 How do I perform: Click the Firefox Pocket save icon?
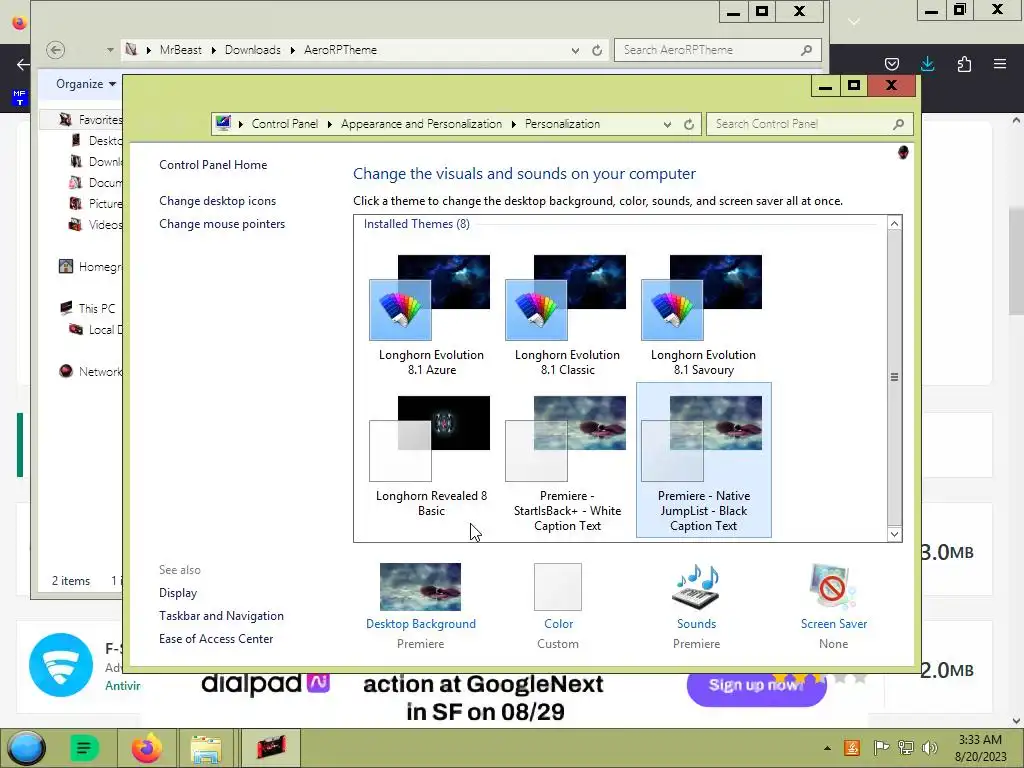(x=891, y=63)
